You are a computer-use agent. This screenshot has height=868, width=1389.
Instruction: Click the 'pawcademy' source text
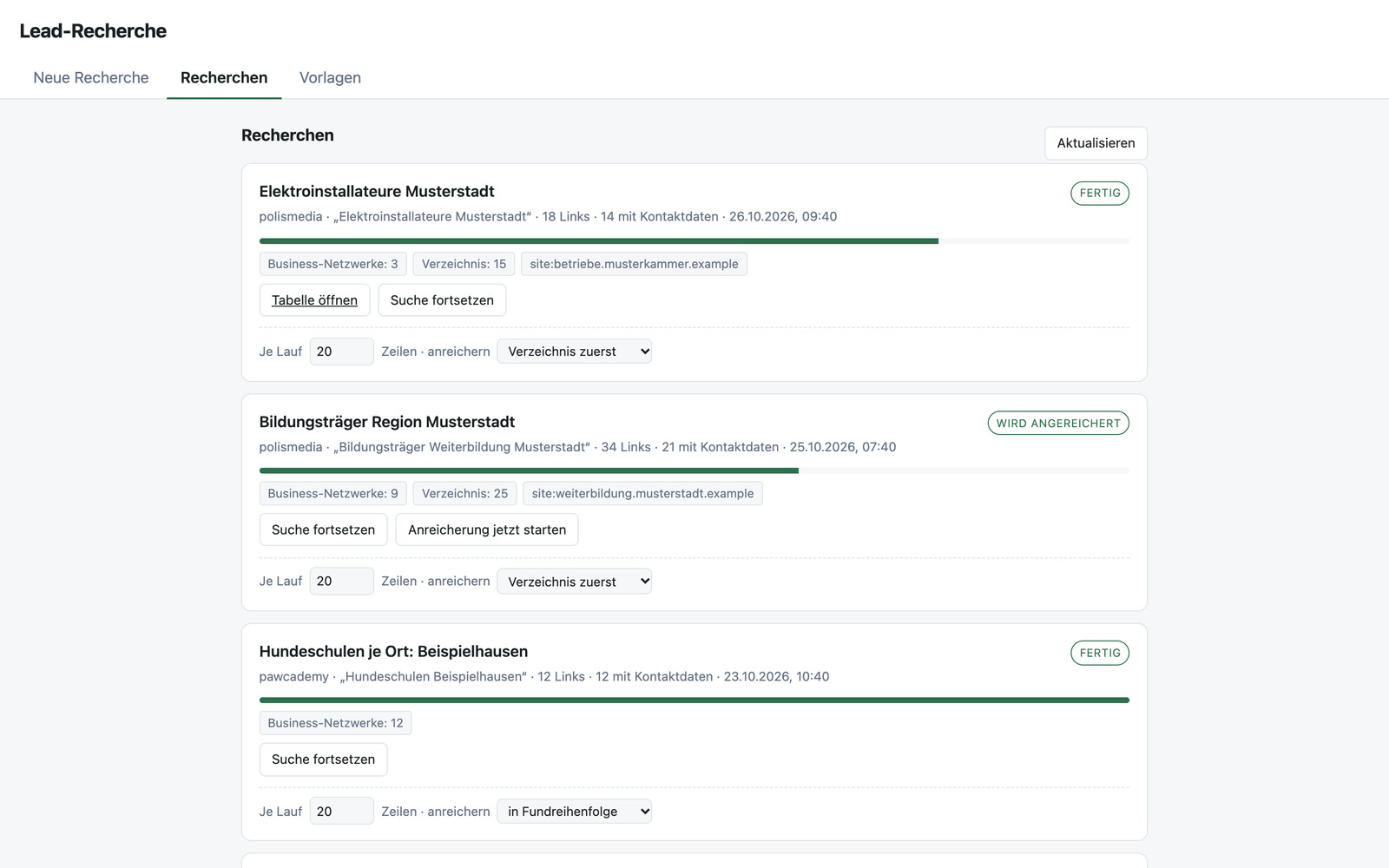[294, 677]
